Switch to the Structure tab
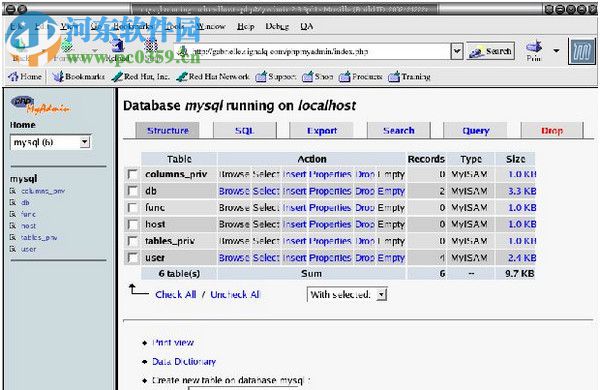This screenshot has width=600, height=390. [x=168, y=131]
